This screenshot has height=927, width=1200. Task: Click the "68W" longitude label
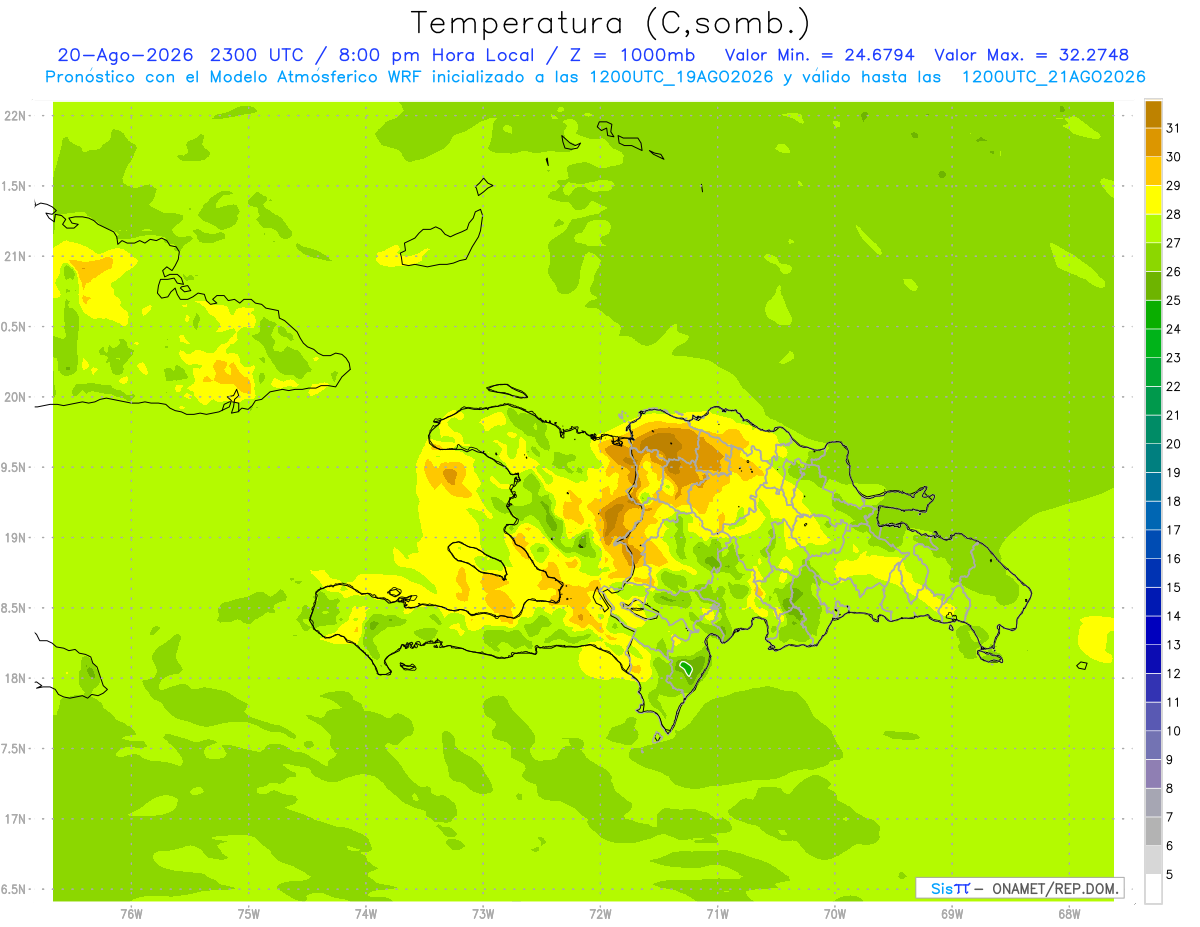[1069, 913]
